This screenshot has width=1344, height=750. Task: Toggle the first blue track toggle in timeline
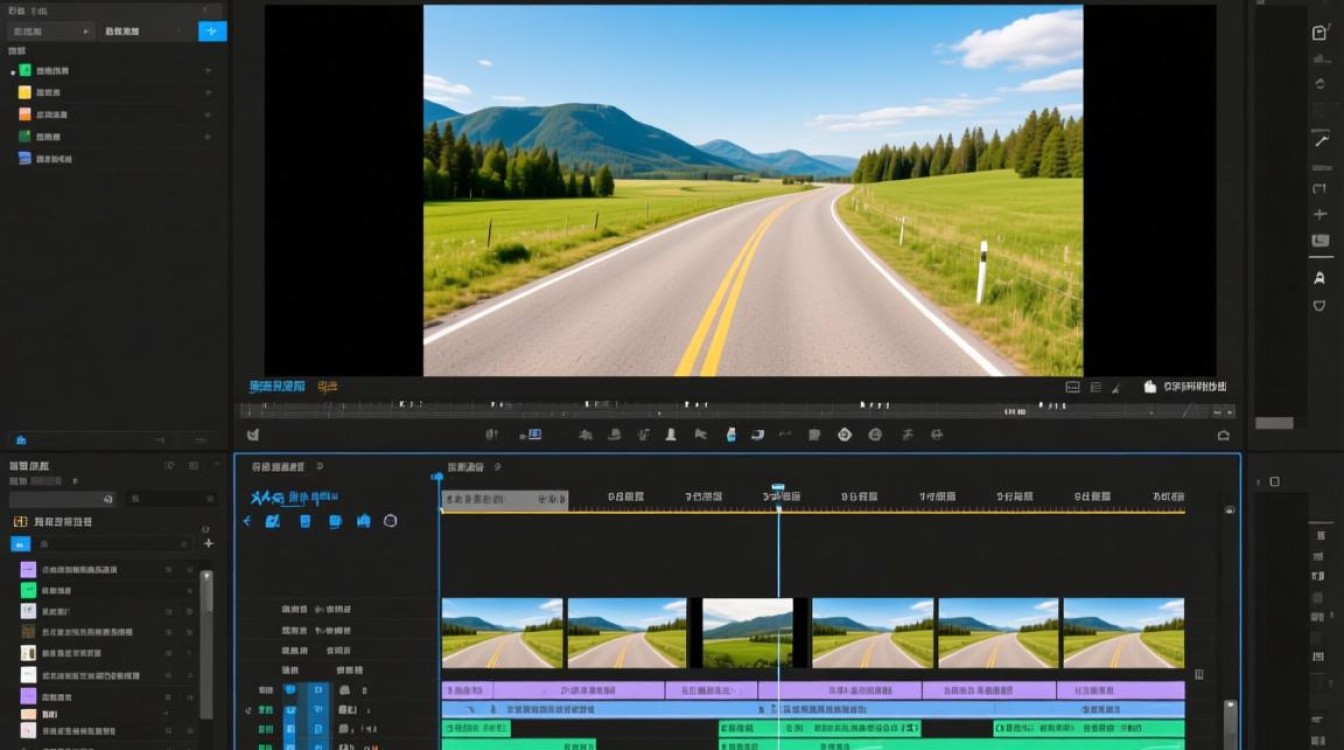(x=291, y=690)
